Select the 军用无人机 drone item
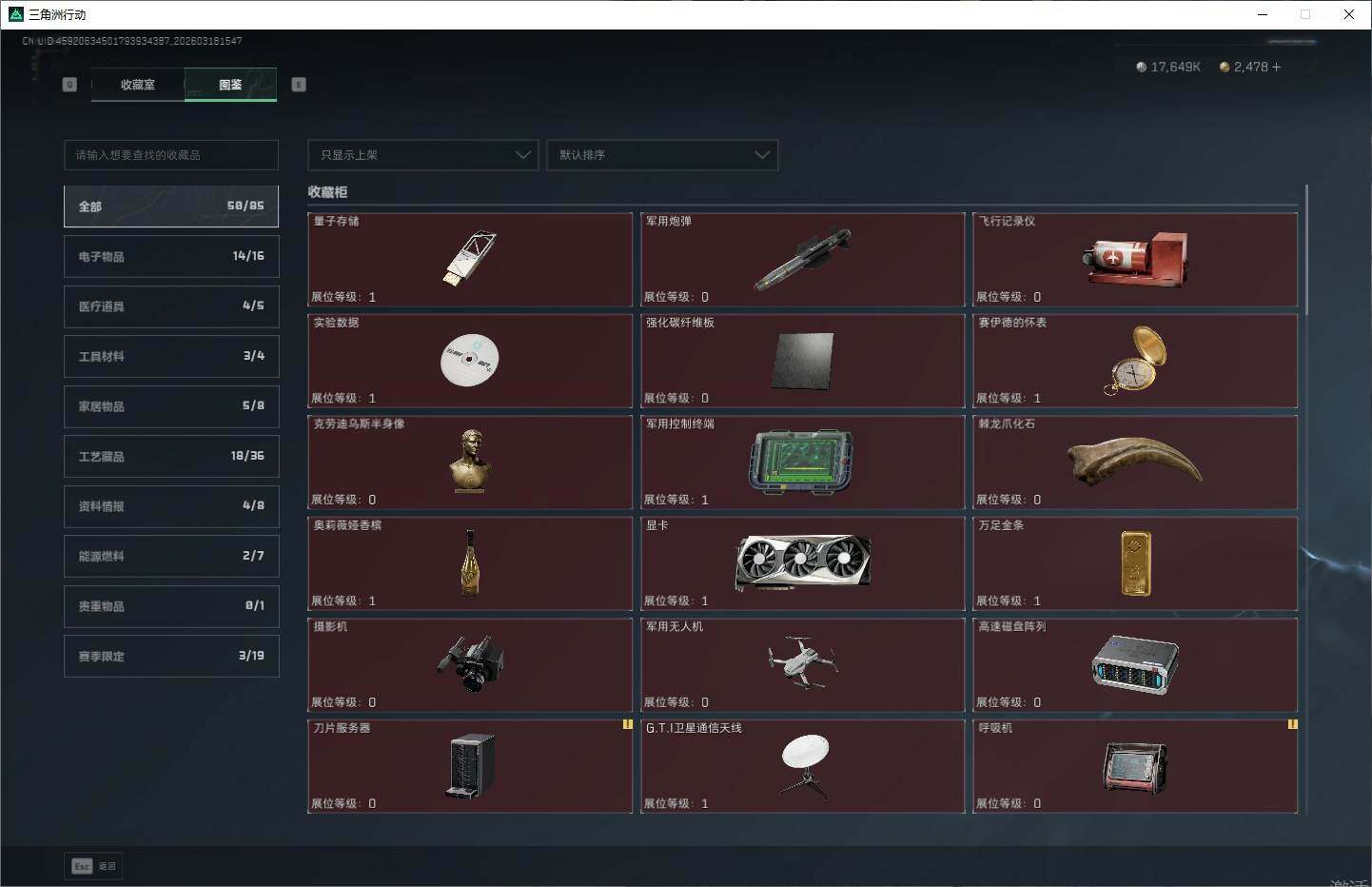The height and width of the screenshot is (887, 1372). [802, 663]
